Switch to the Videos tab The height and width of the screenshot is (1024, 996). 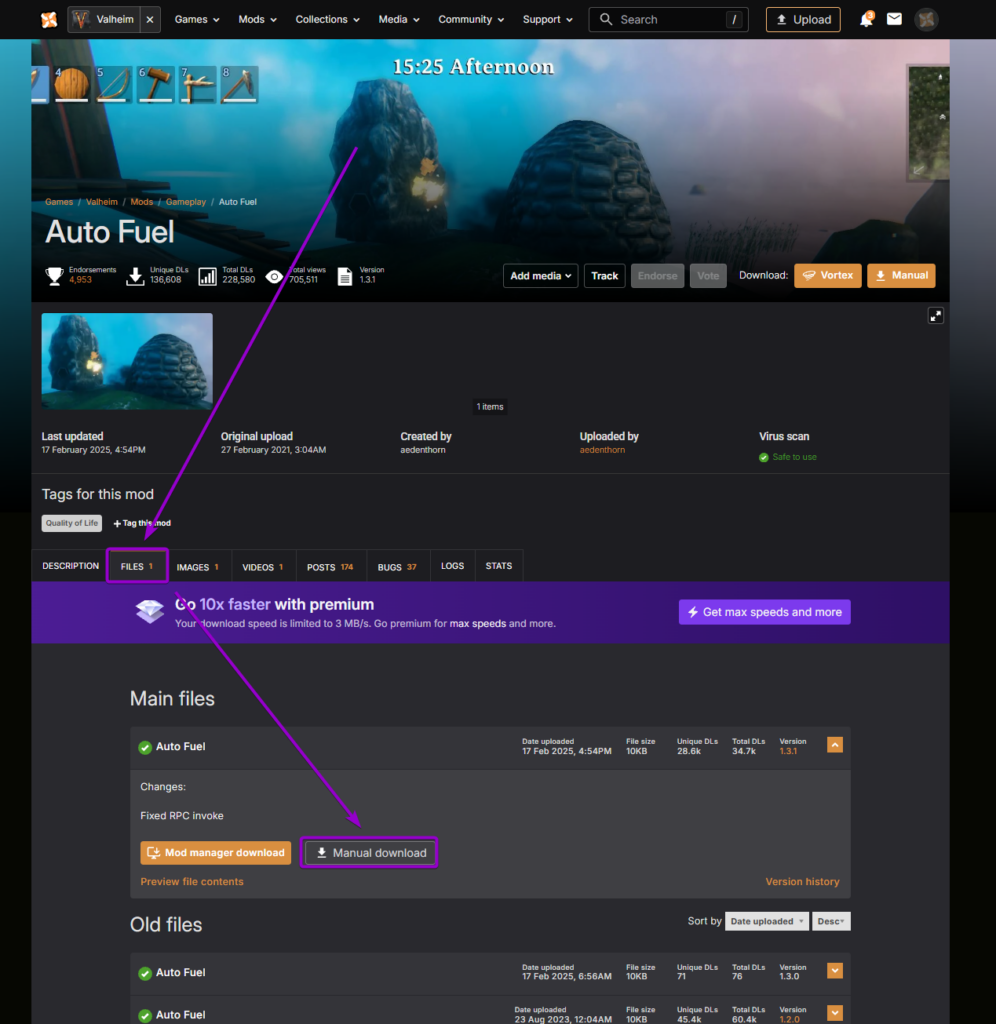point(263,567)
